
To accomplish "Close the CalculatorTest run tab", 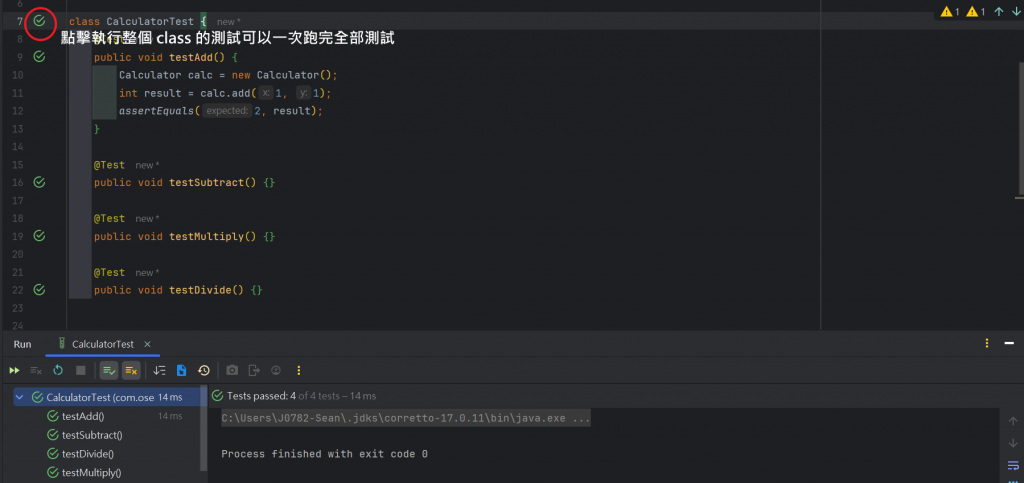I will pyautogui.click(x=146, y=344).
